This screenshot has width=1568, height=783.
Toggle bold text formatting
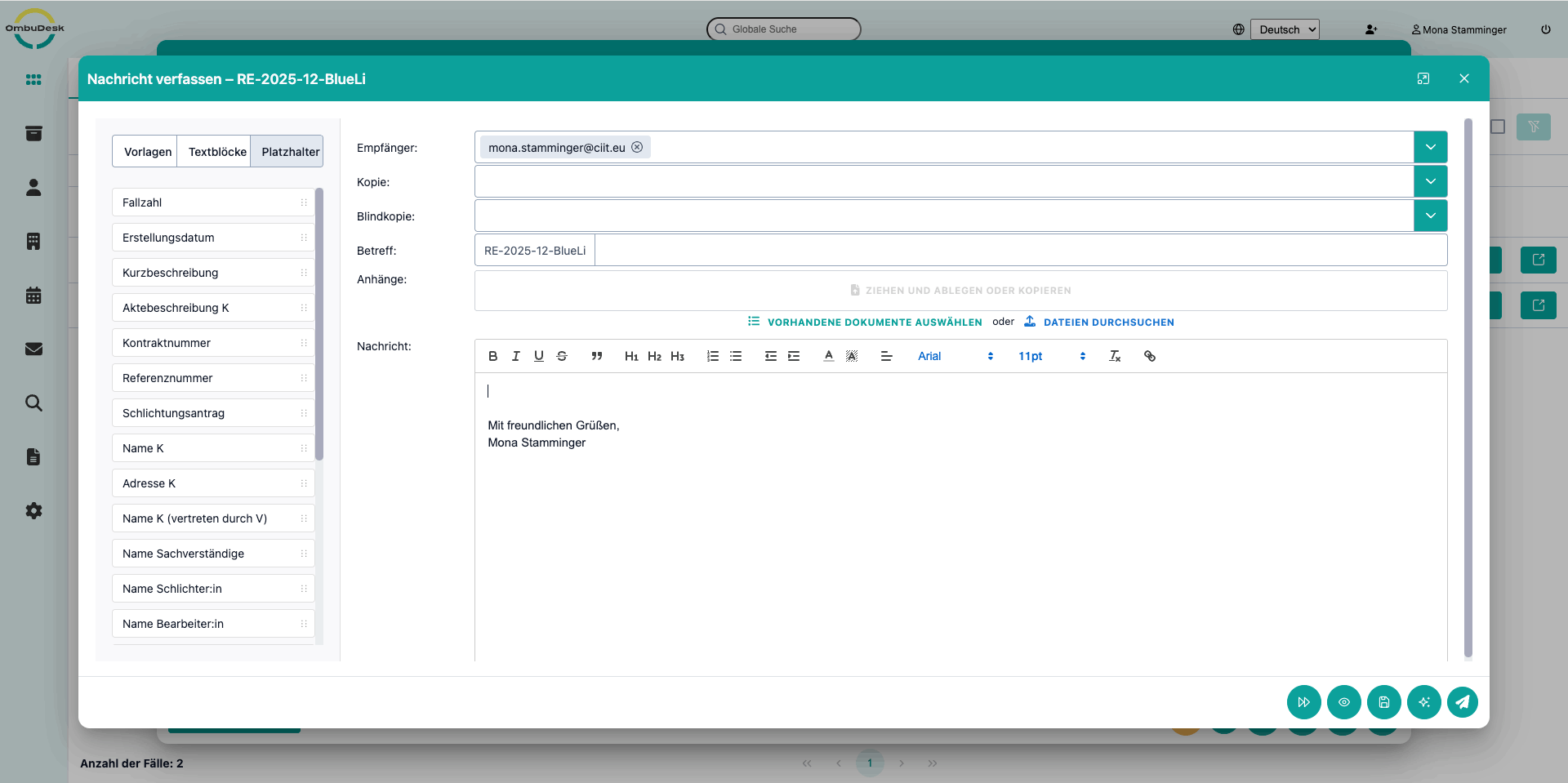coord(492,356)
